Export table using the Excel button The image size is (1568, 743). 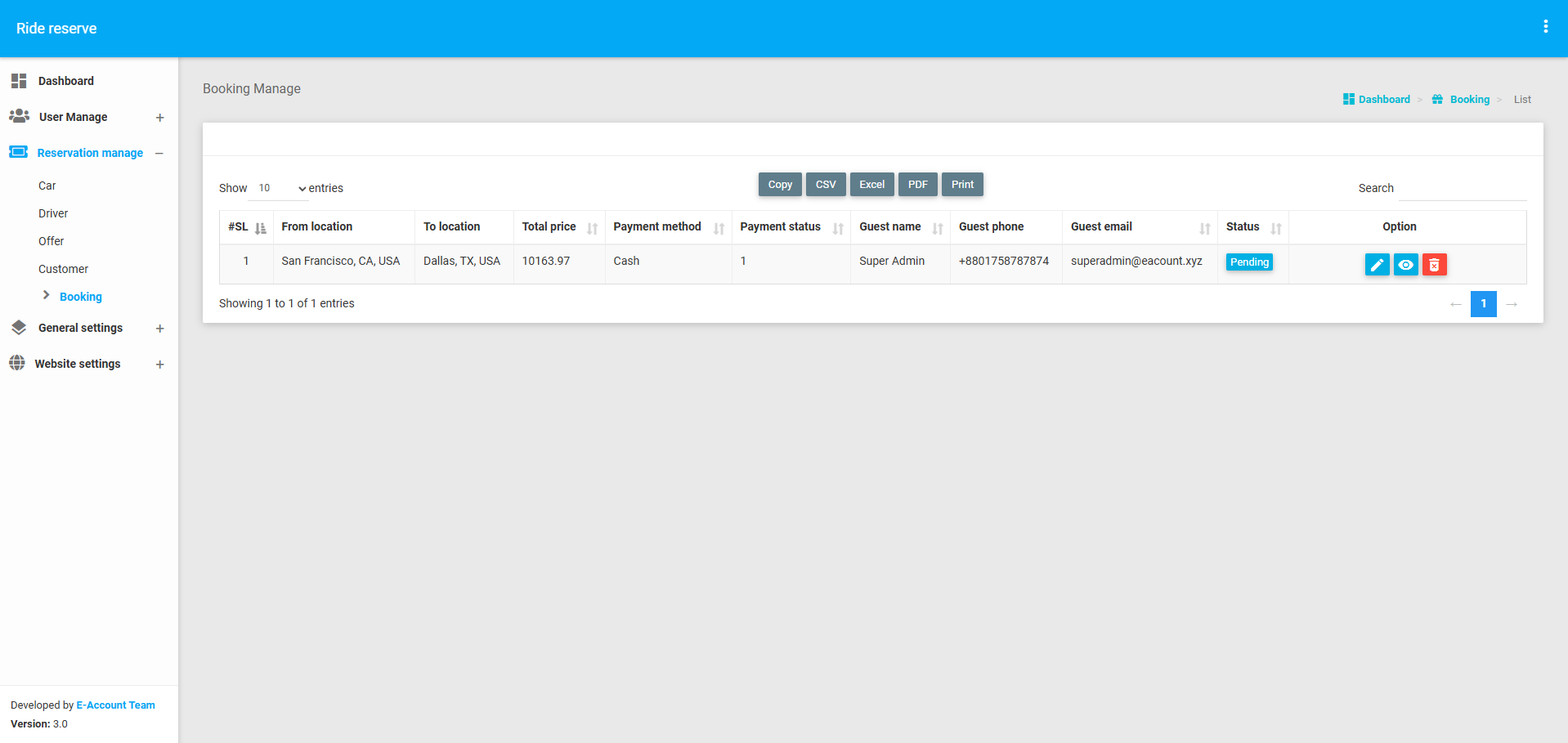pos(871,185)
